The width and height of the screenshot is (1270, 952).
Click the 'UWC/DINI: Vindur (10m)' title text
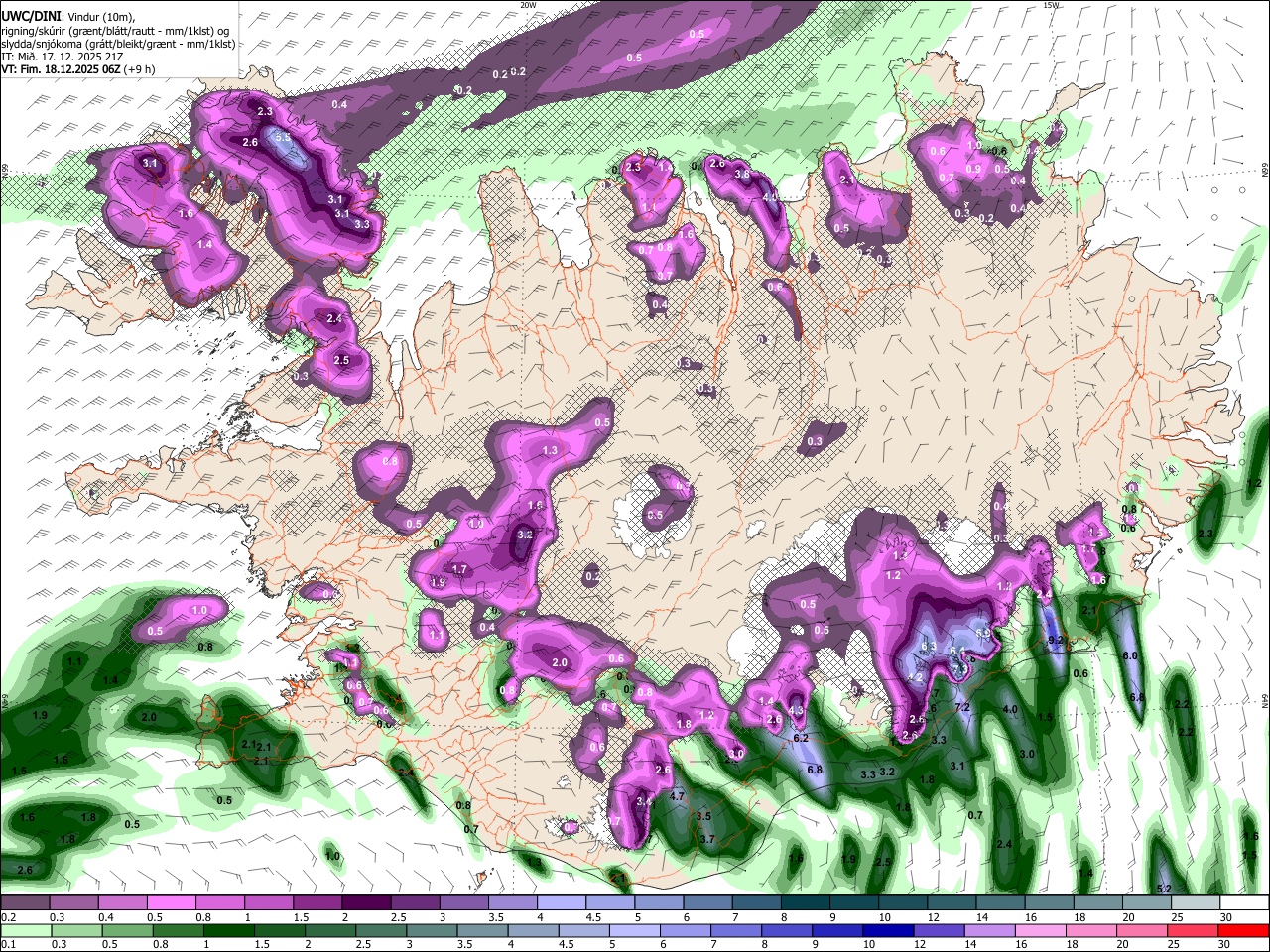tap(68, 16)
